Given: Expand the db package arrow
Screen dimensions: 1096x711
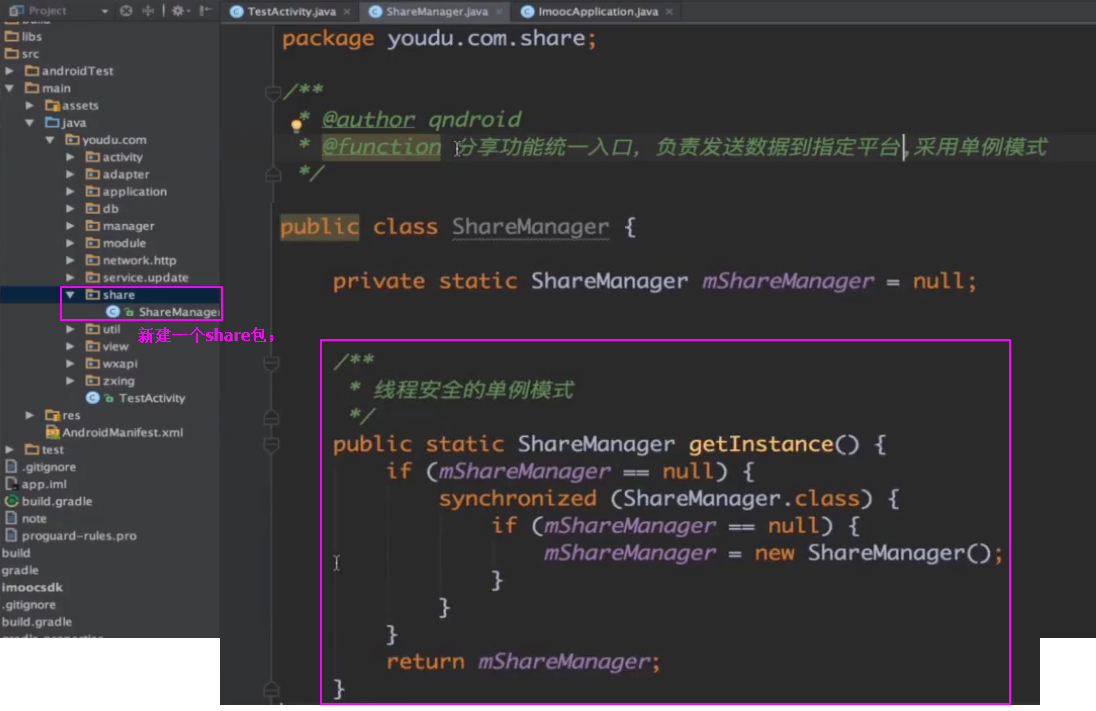Looking at the screenshot, I should 70,208.
